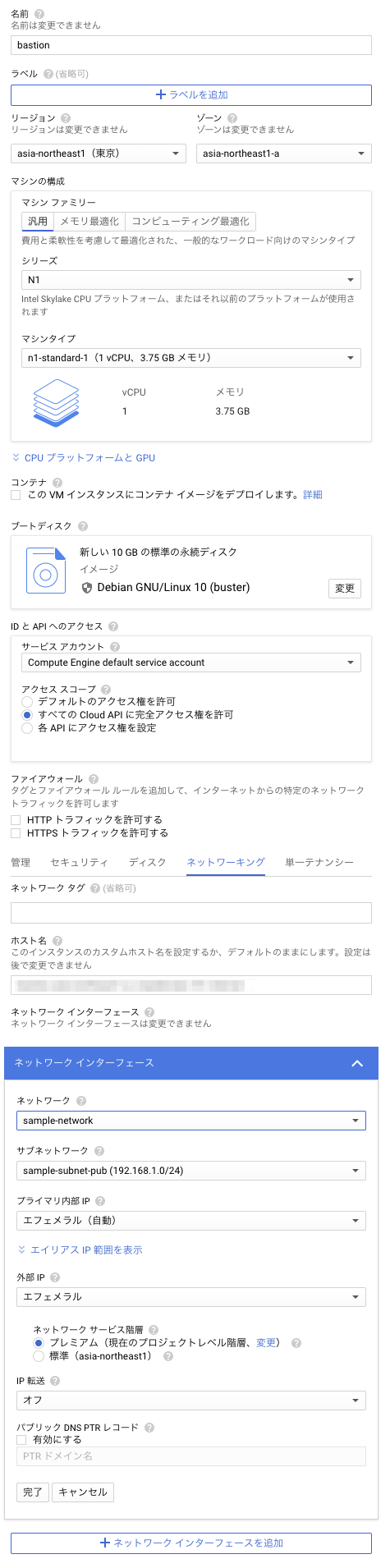Click help icon beside ファイアウォール label

pos(94,779)
